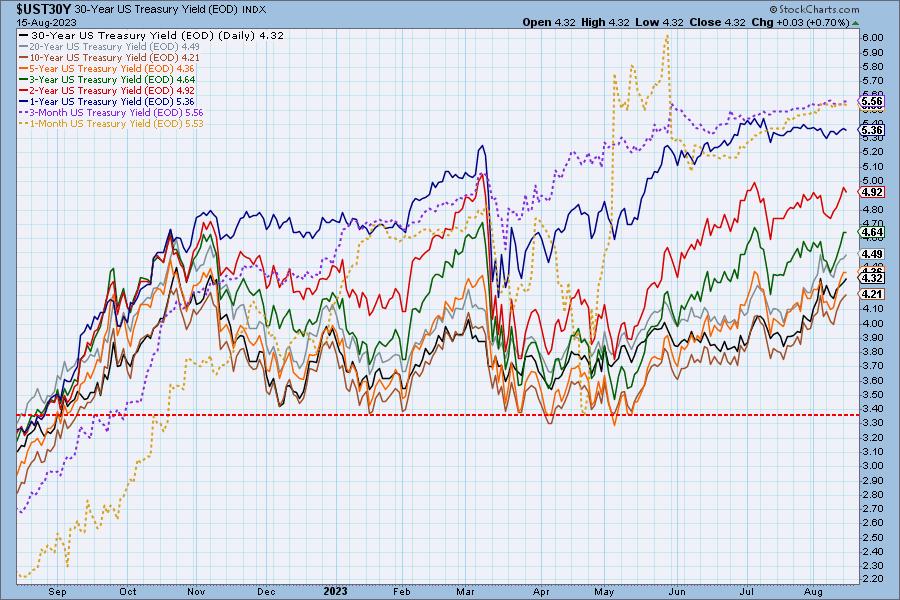Click the 6.00 tick on the yield axis
The image size is (900, 600).
[x=873, y=37]
